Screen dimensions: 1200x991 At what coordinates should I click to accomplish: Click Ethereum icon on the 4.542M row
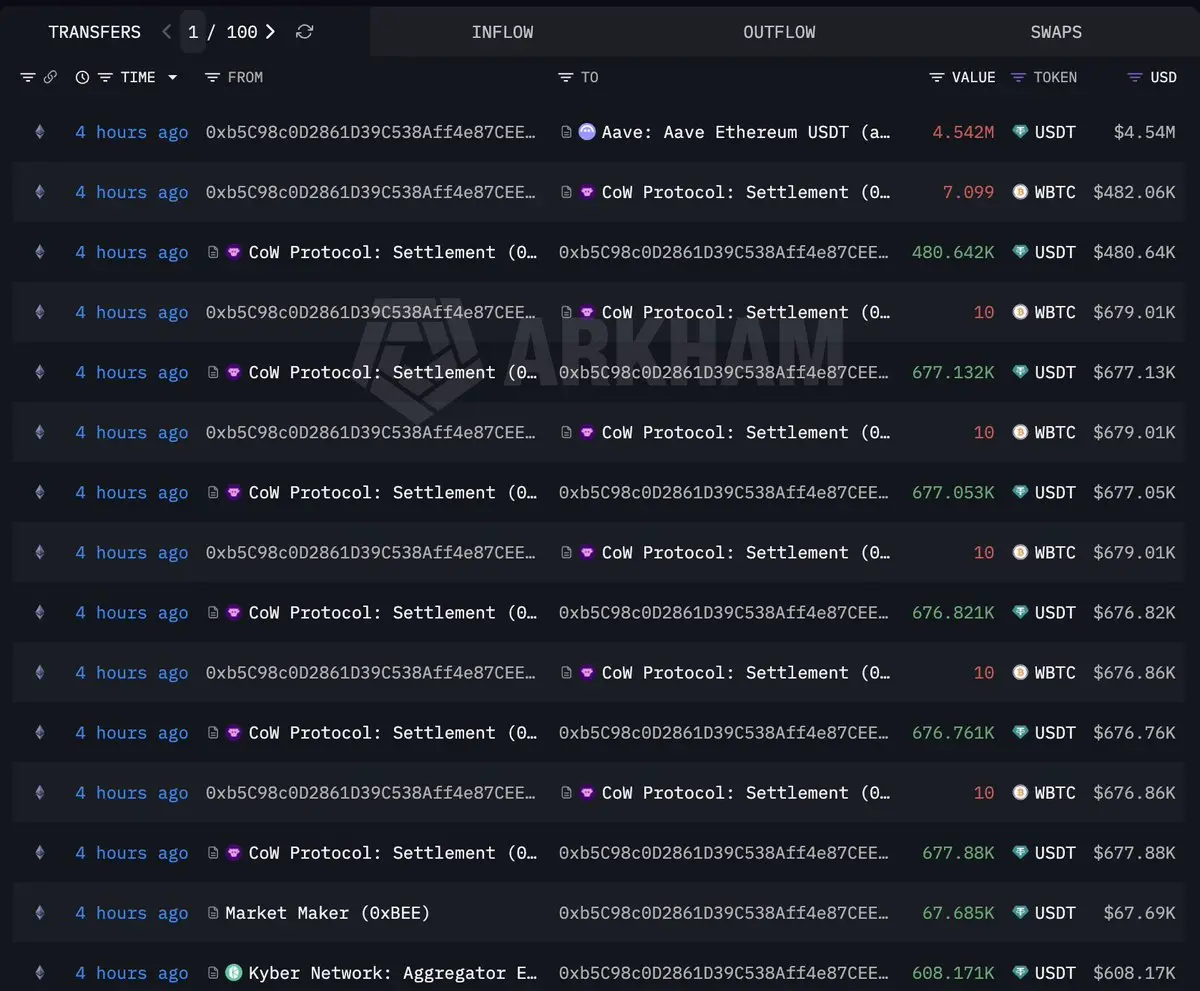tap(40, 132)
